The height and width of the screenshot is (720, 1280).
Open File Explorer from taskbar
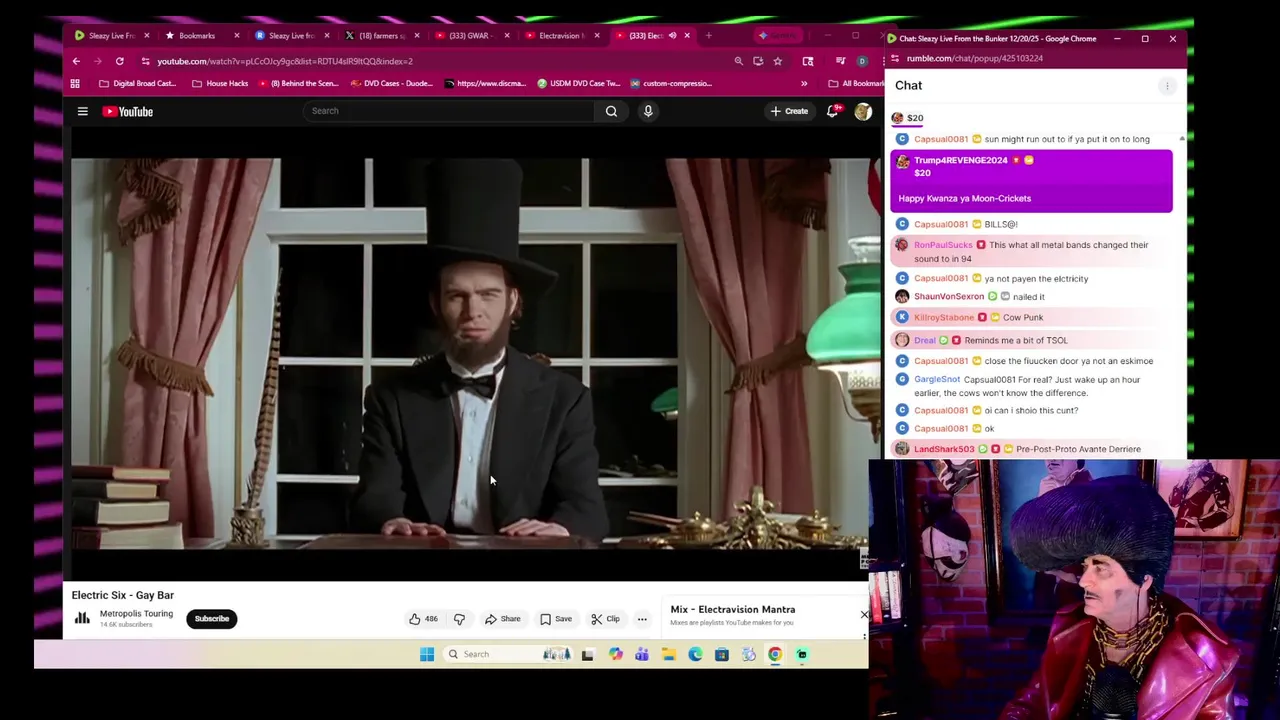[669, 654]
